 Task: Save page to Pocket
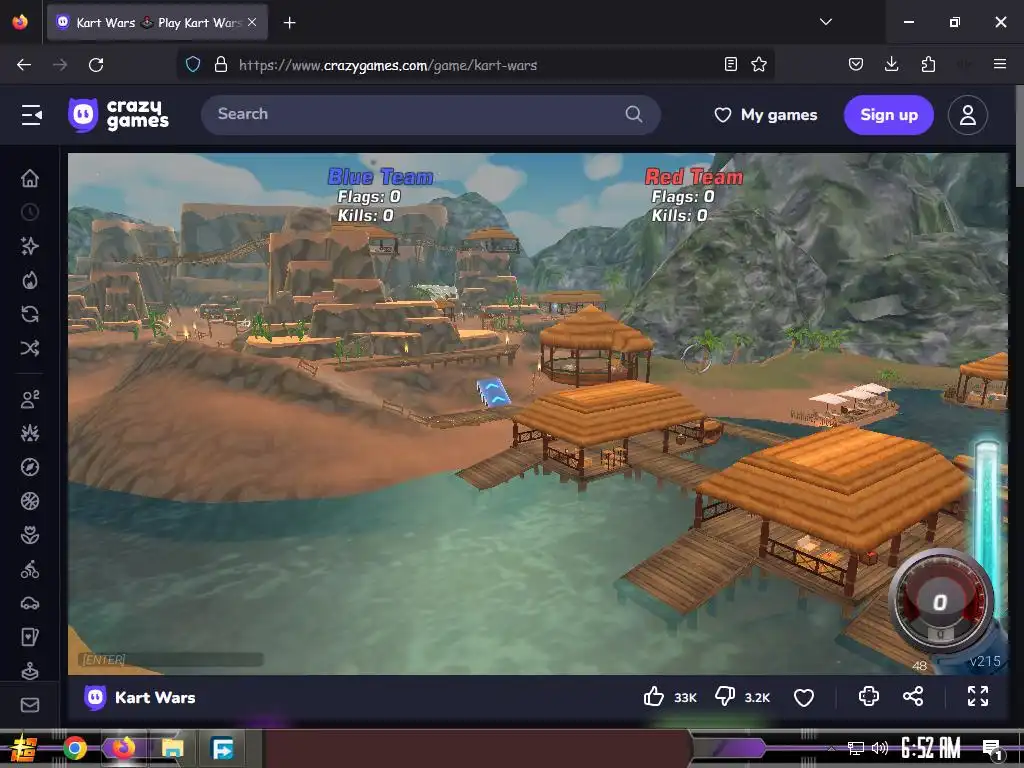[856, 64]
